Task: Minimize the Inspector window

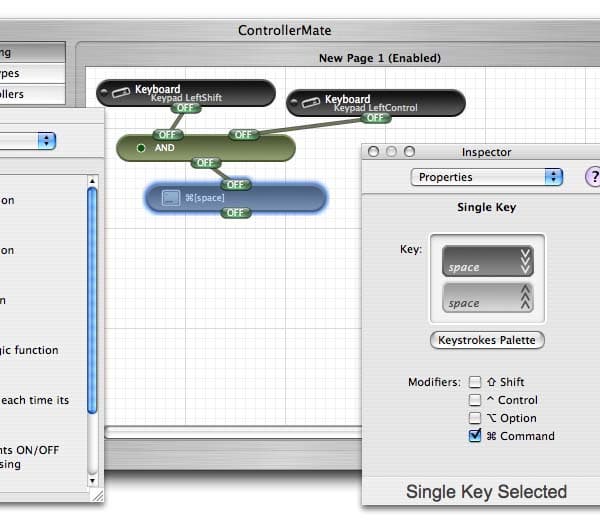Action: tap(391, 152)
